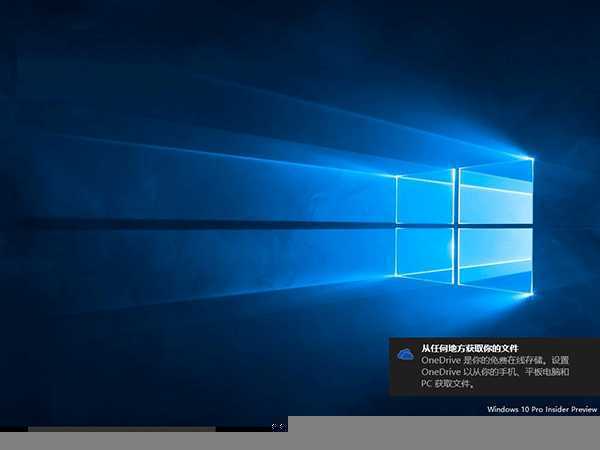The width and height of the screenshot is (600, 450).
Task: Click the OneDrive cloud icon in notification
Action: click(406, 354)
